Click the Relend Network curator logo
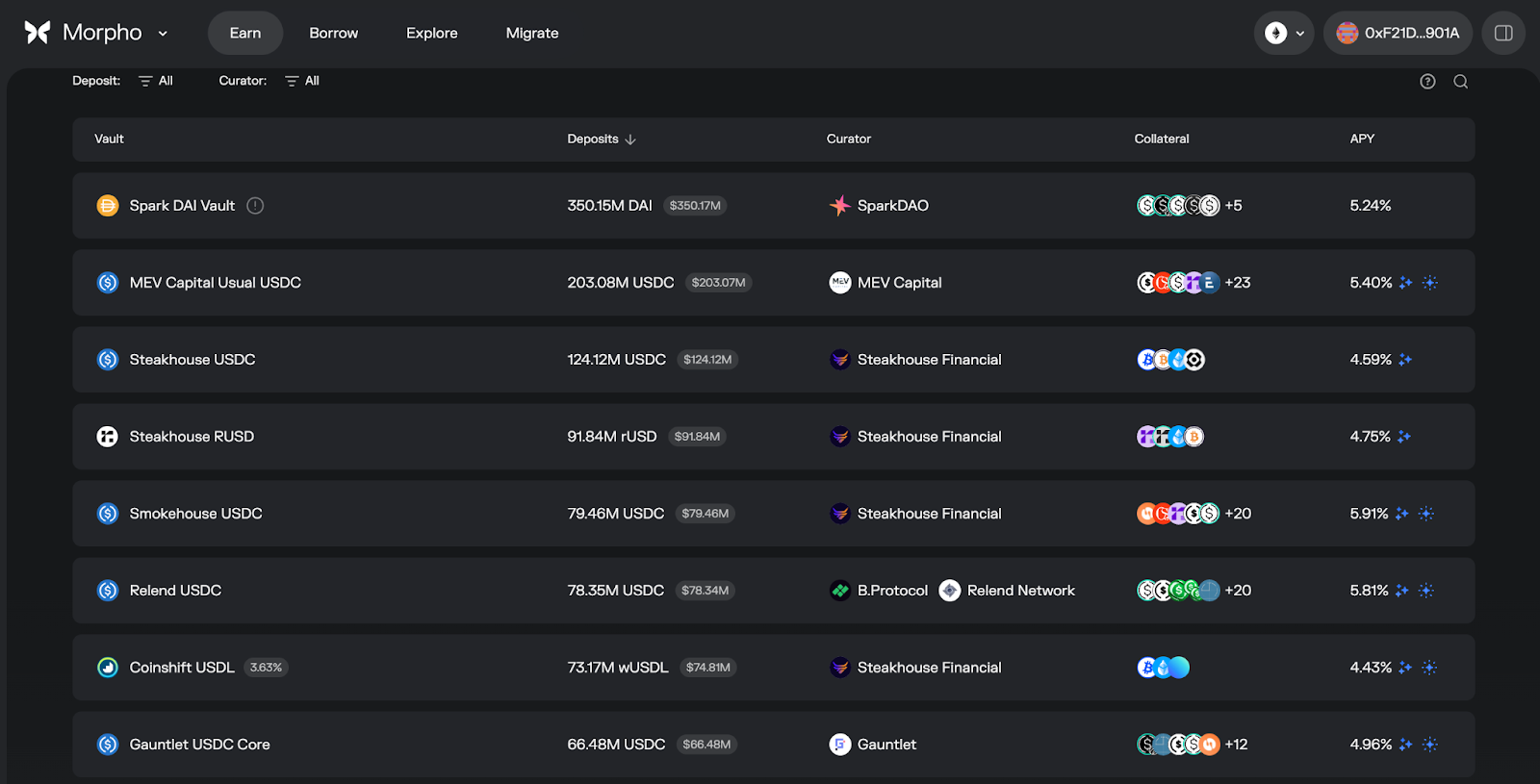The width and height of the screenshot is (1540, 784). [950, 591]
